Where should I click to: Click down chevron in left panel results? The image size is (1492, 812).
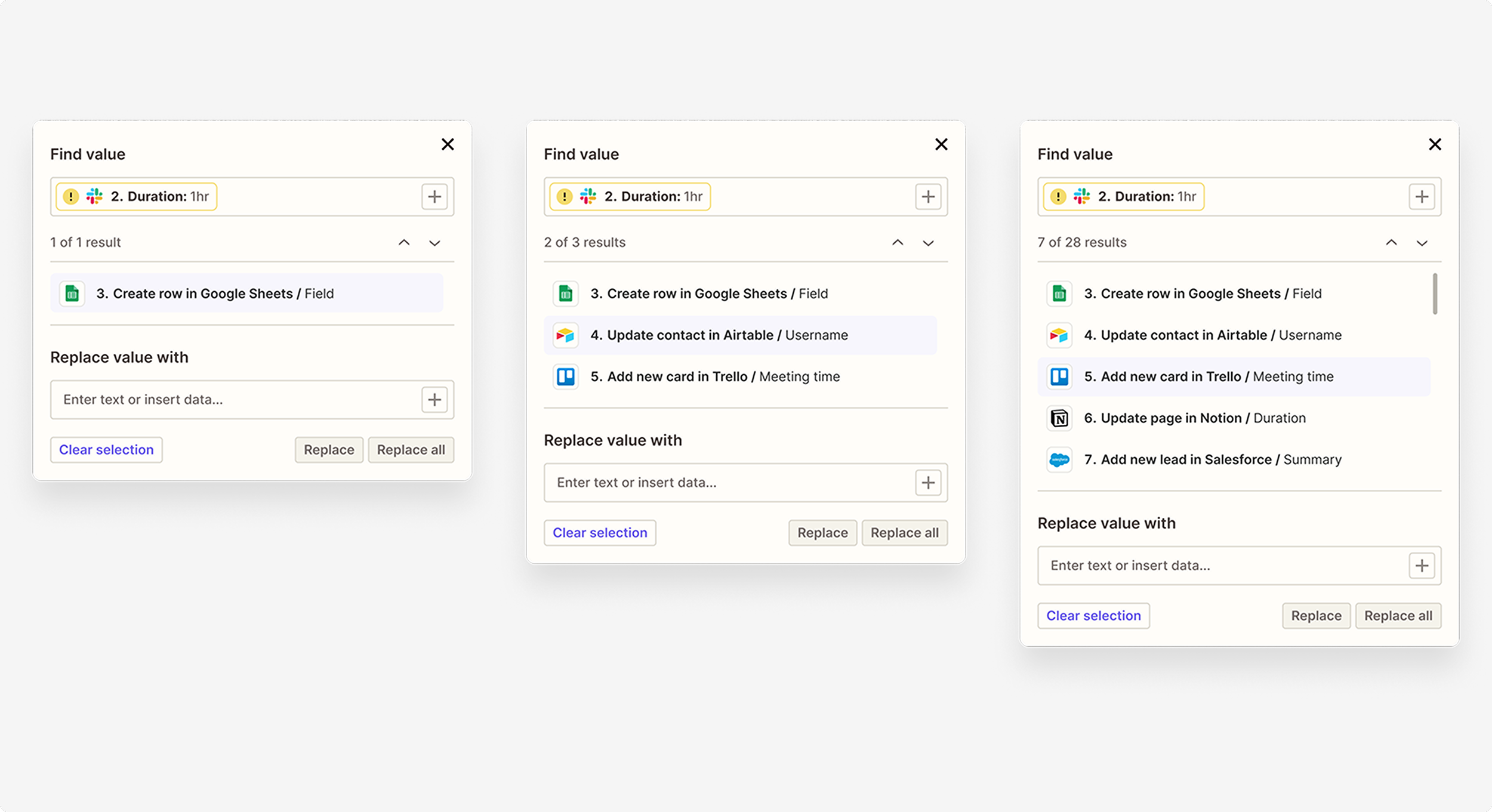[434, 243]
